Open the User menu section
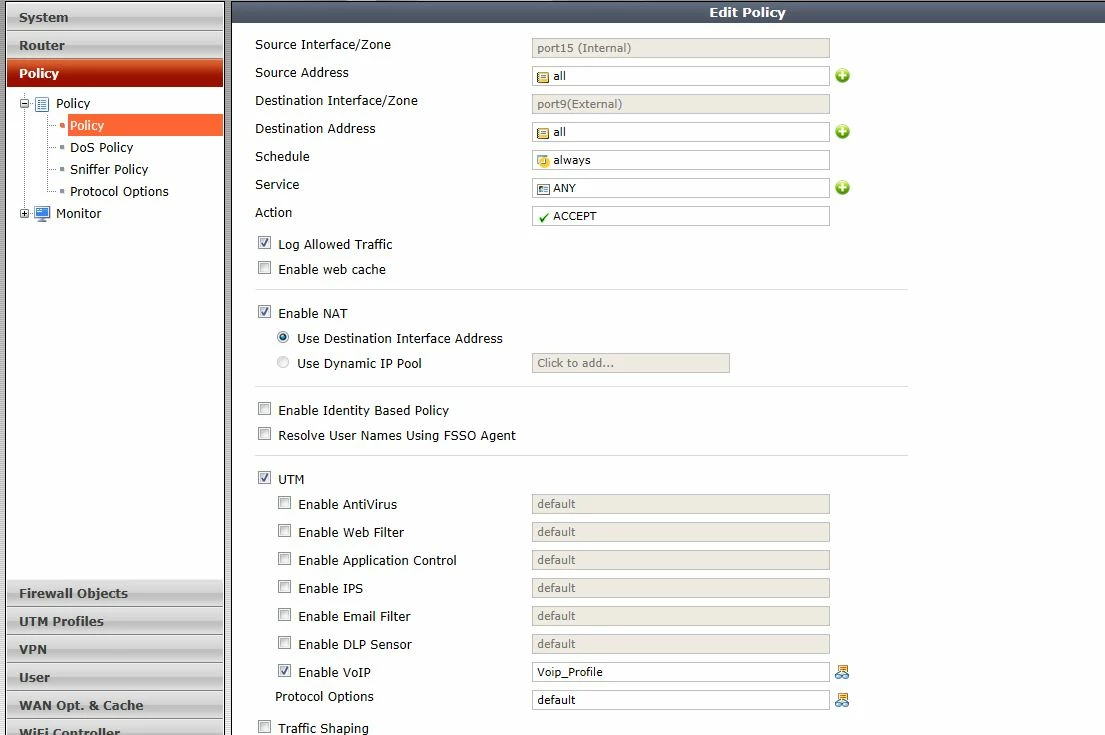Screen dimensions: 1105x735 coord(115,678)
